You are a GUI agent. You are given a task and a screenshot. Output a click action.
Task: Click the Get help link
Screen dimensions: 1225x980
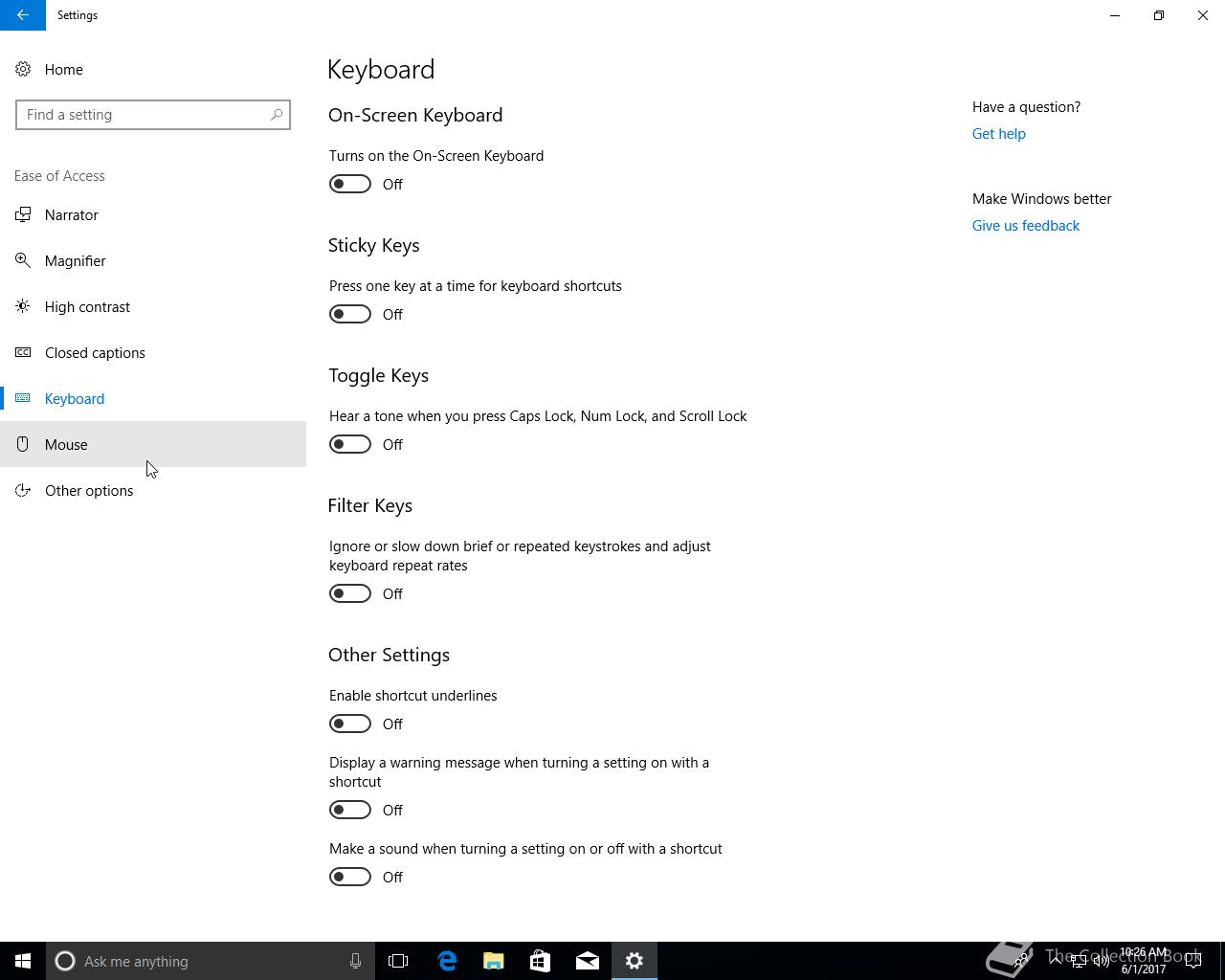click(998, 134)
